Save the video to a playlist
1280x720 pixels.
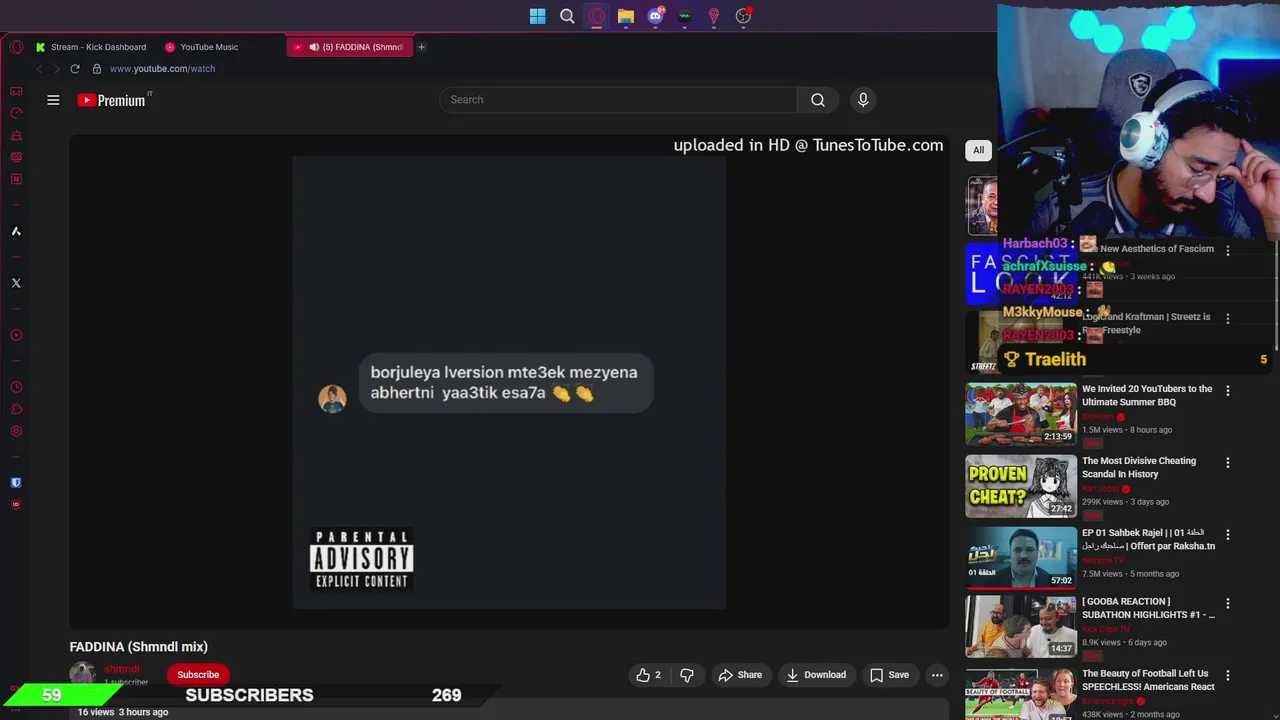point(890,675)
